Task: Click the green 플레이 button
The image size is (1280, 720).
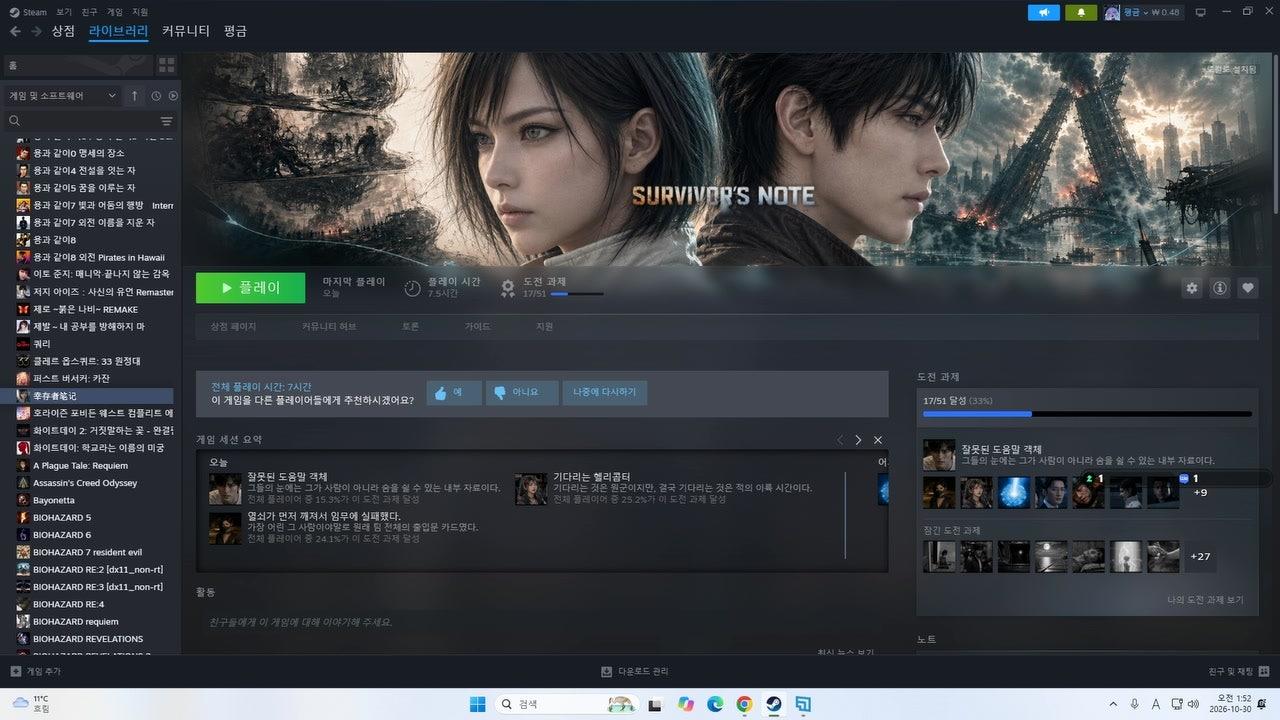Action: pos(251,288)
